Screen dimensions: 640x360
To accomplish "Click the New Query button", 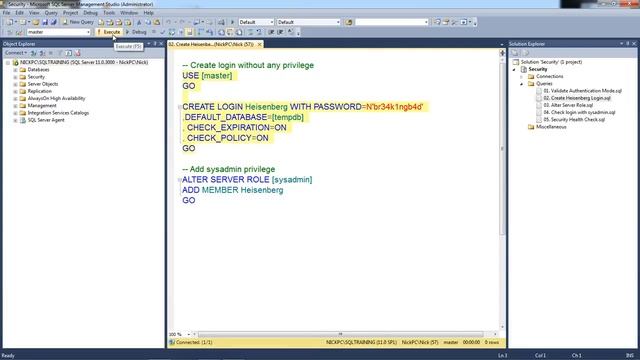I will coord(78,22).
